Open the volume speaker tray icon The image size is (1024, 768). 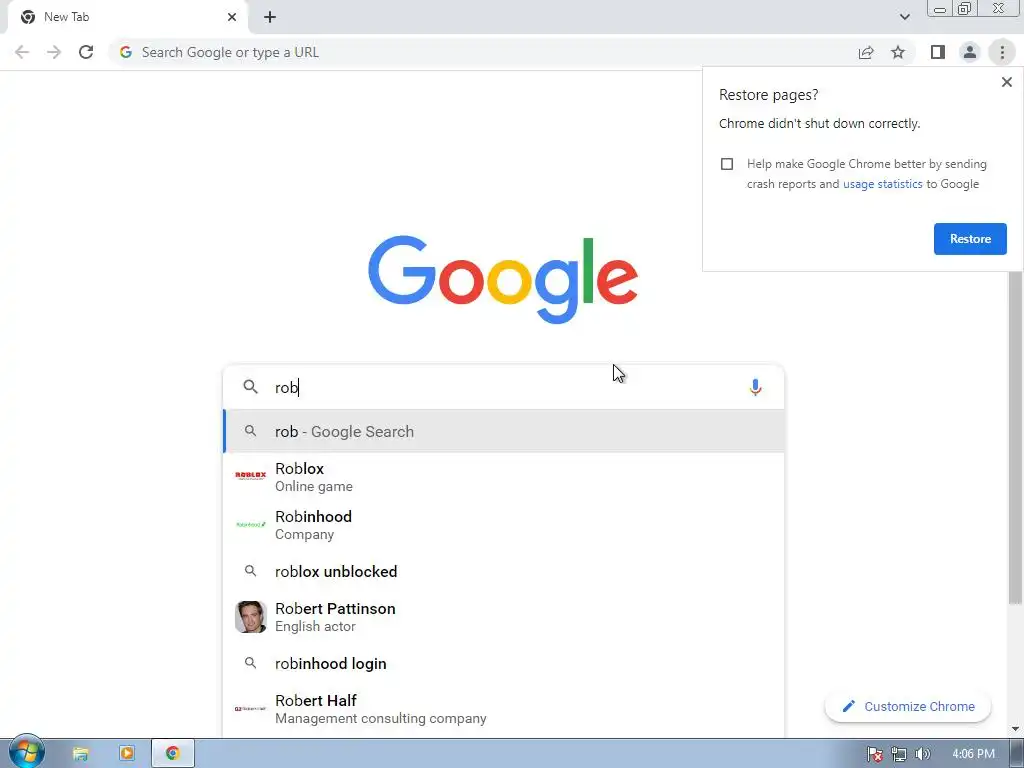click(922, 754)
